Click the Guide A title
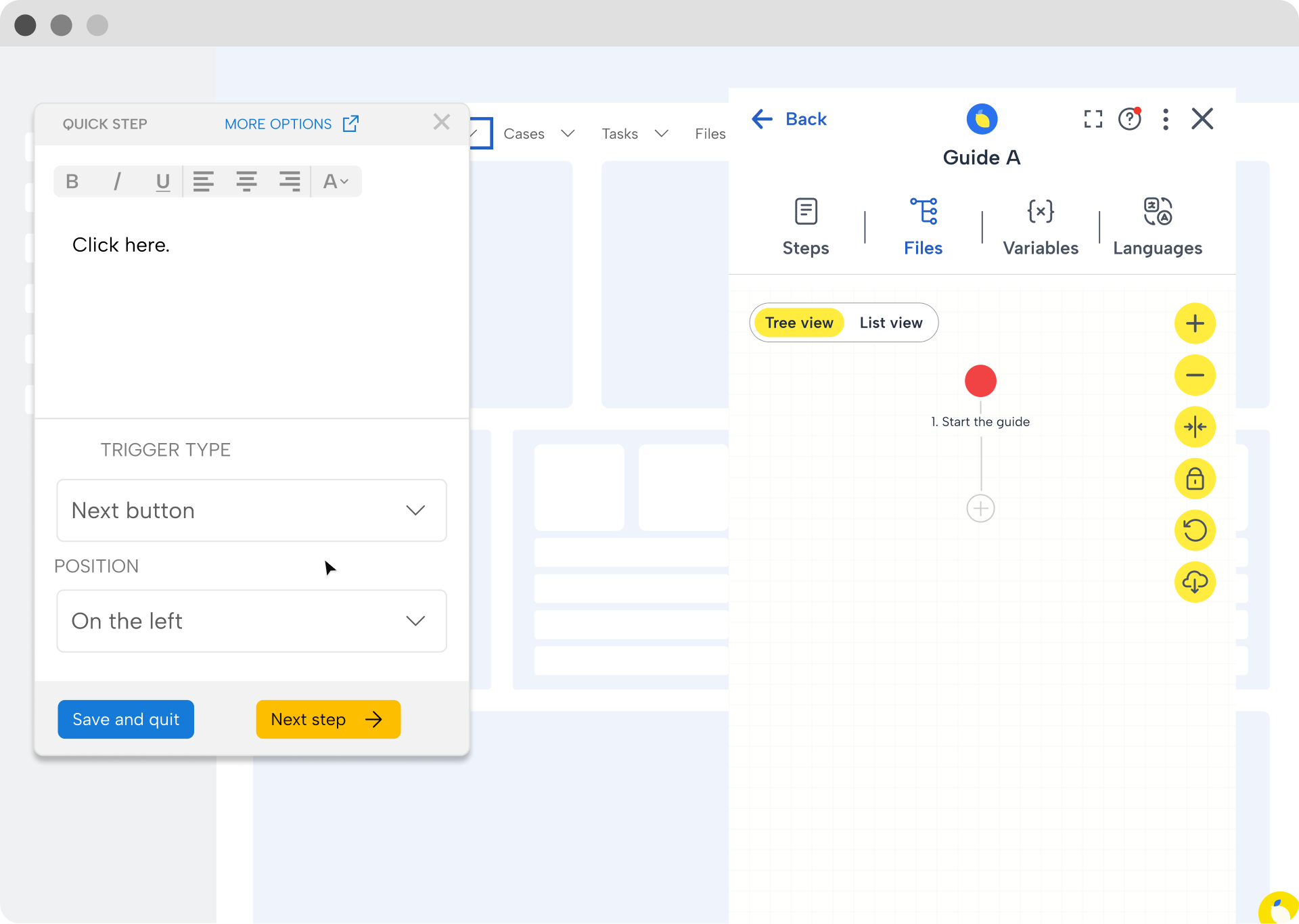 click(982, 158)
